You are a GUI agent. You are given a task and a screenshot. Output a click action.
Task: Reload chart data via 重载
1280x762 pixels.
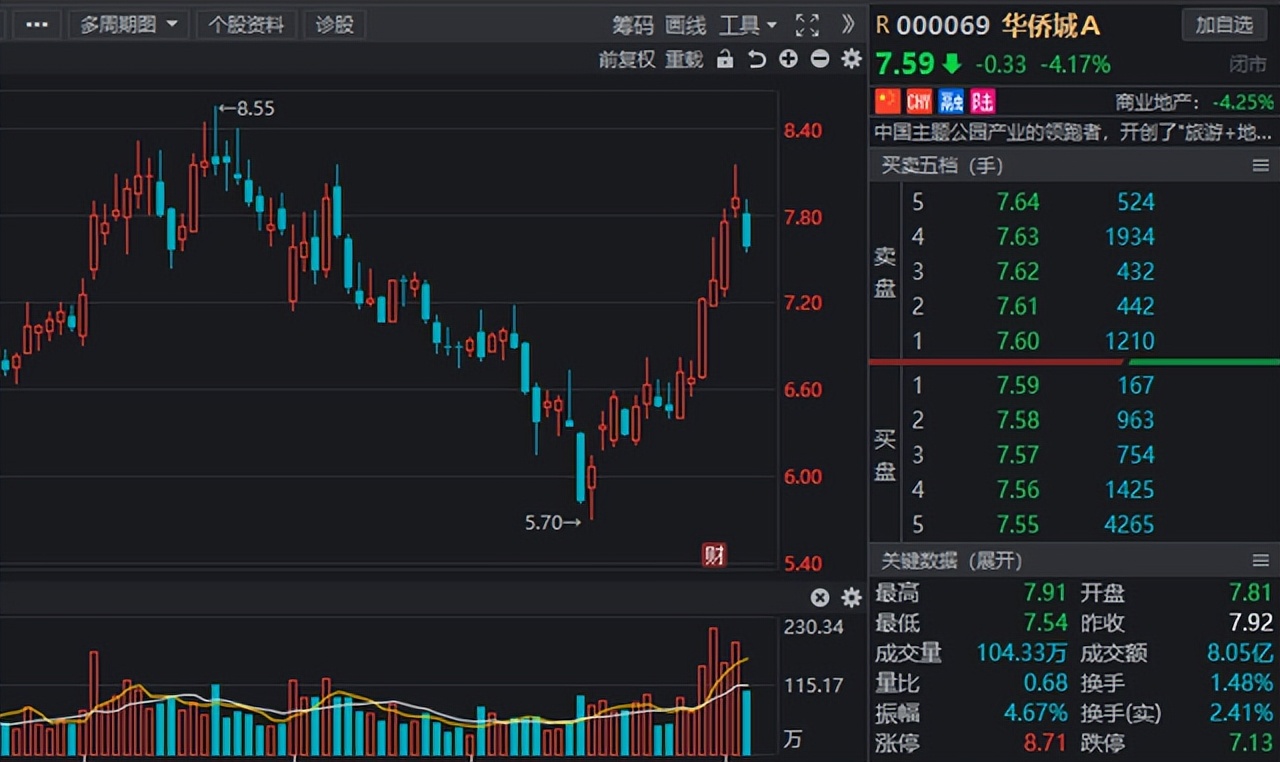[x=684, y=60]
